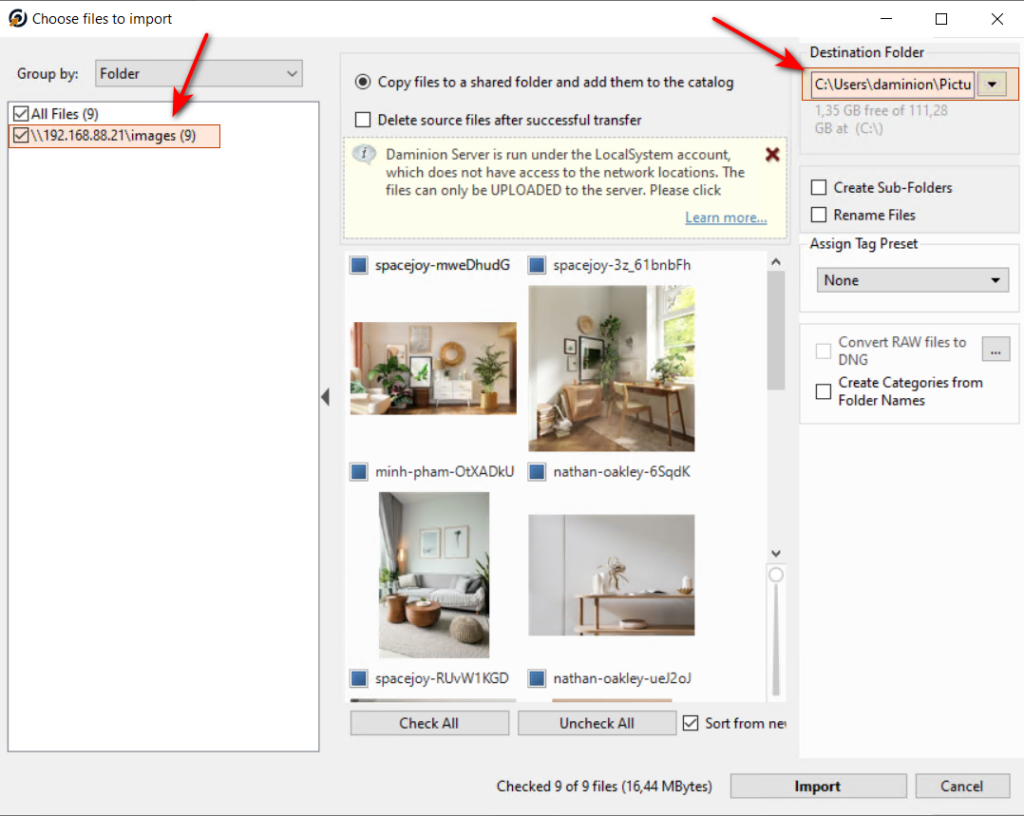This screenshot has width=1024, height=816.
Task: Collapse the left panel with the arrow
Action: point(325,398)
